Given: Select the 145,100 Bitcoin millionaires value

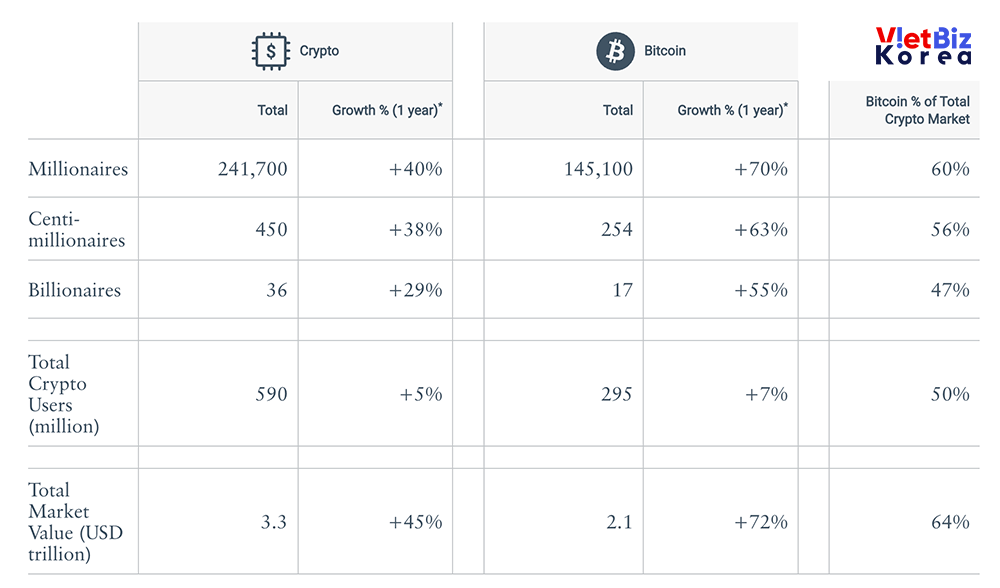Looking at the screenshot, I should (598, 169).
